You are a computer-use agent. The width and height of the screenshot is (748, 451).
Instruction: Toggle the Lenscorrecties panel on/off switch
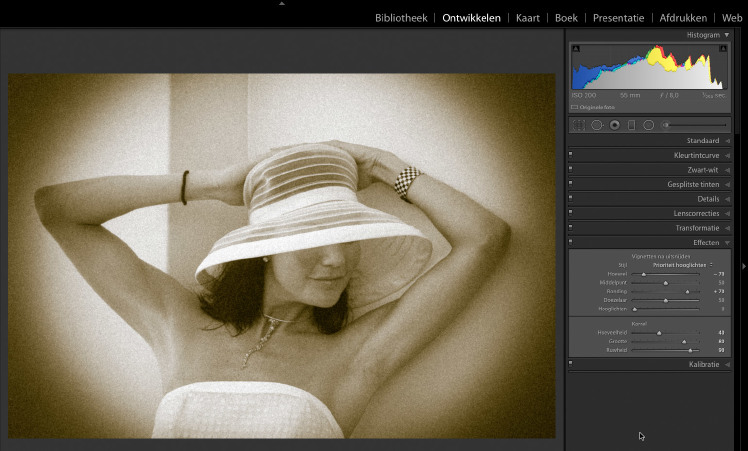click(x=571, y=213)
